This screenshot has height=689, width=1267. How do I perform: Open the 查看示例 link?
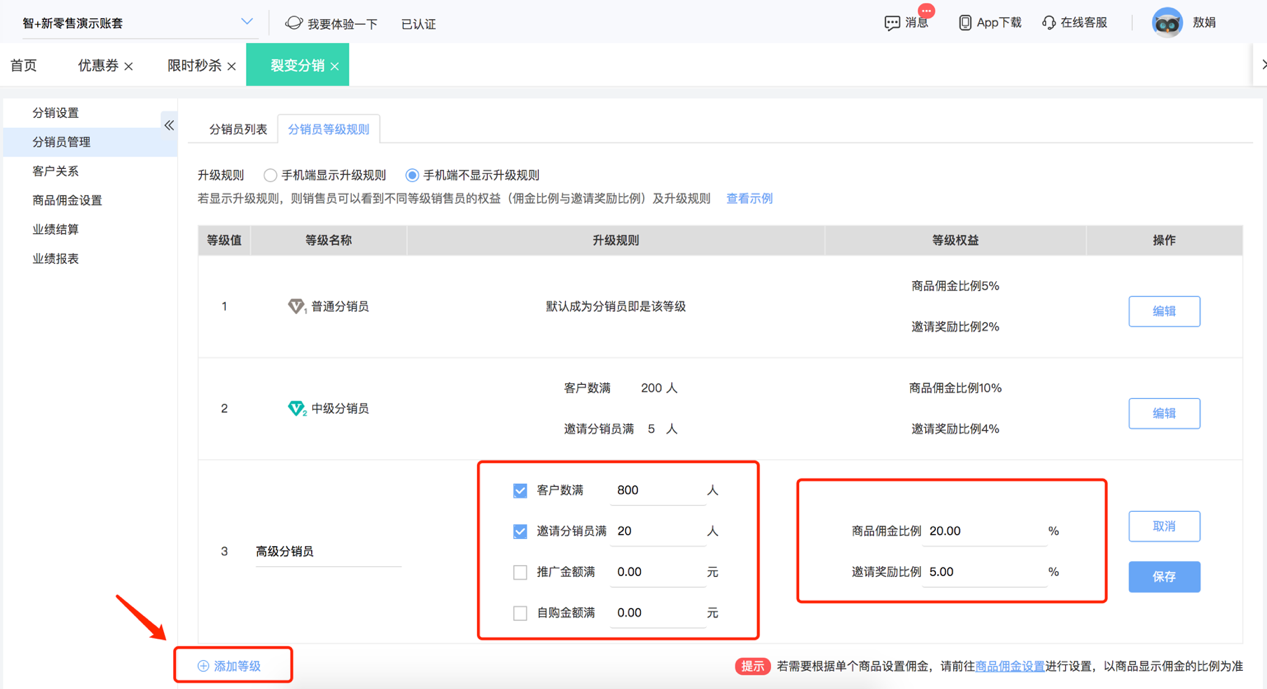(x=749, y=199)
